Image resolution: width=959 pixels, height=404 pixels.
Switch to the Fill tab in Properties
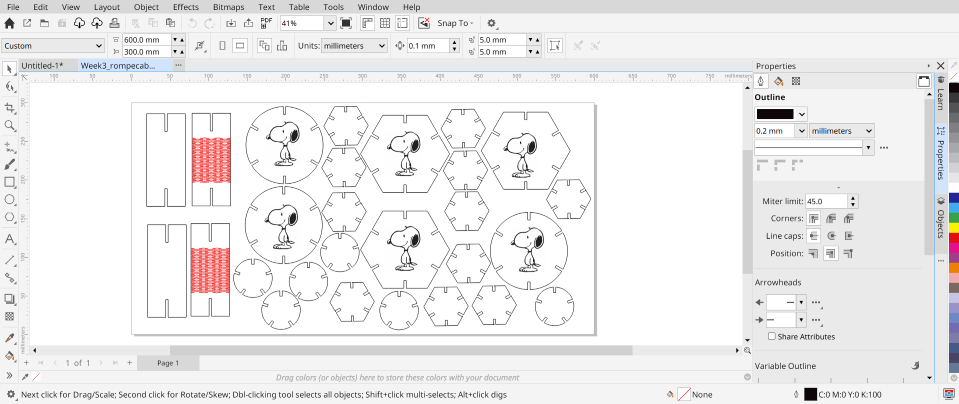tap(778, 81)
